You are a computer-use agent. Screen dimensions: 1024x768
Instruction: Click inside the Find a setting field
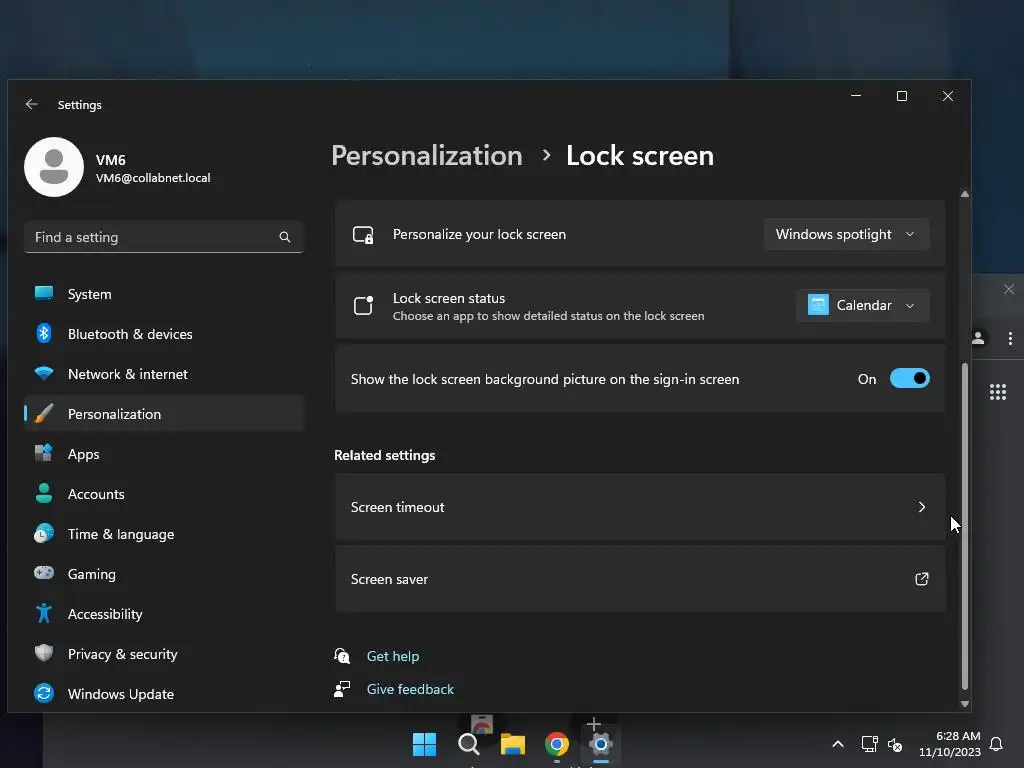tap(164, 237)
